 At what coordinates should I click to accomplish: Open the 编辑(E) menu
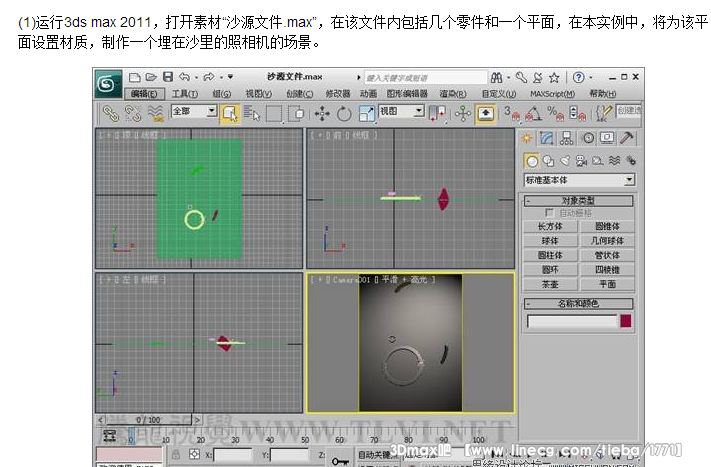(x=144, y=94)
